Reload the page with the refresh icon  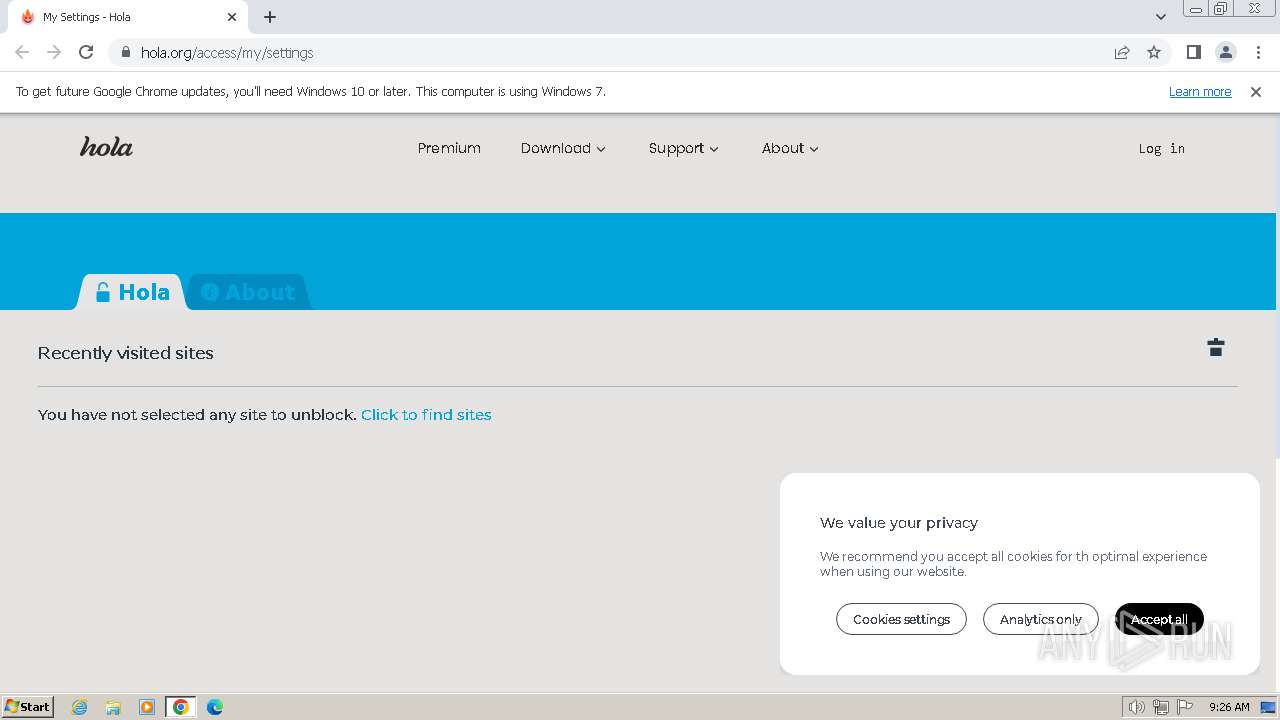click(x=86, y=52)
